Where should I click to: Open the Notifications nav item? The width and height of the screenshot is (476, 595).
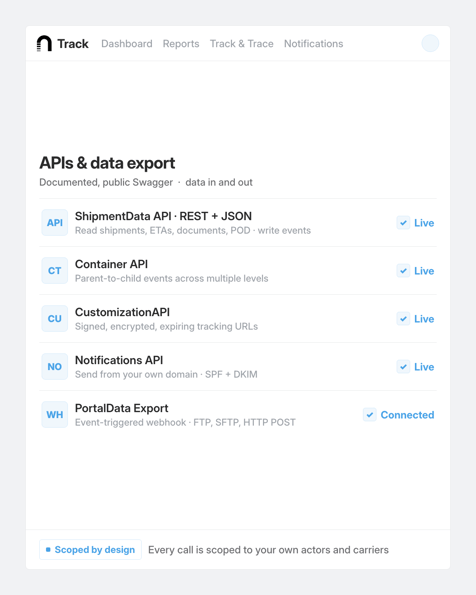[314, 44]
